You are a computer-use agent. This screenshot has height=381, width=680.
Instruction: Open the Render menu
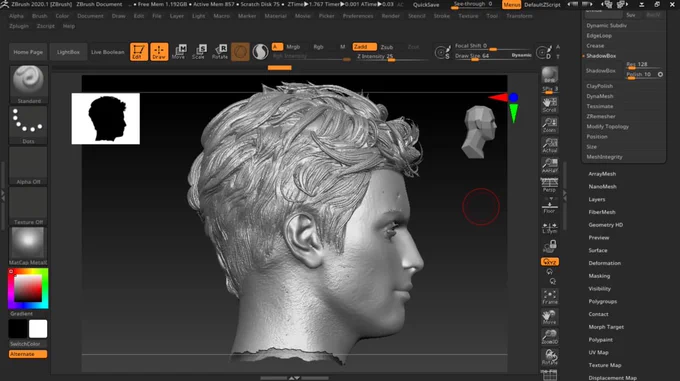[390, 16]
